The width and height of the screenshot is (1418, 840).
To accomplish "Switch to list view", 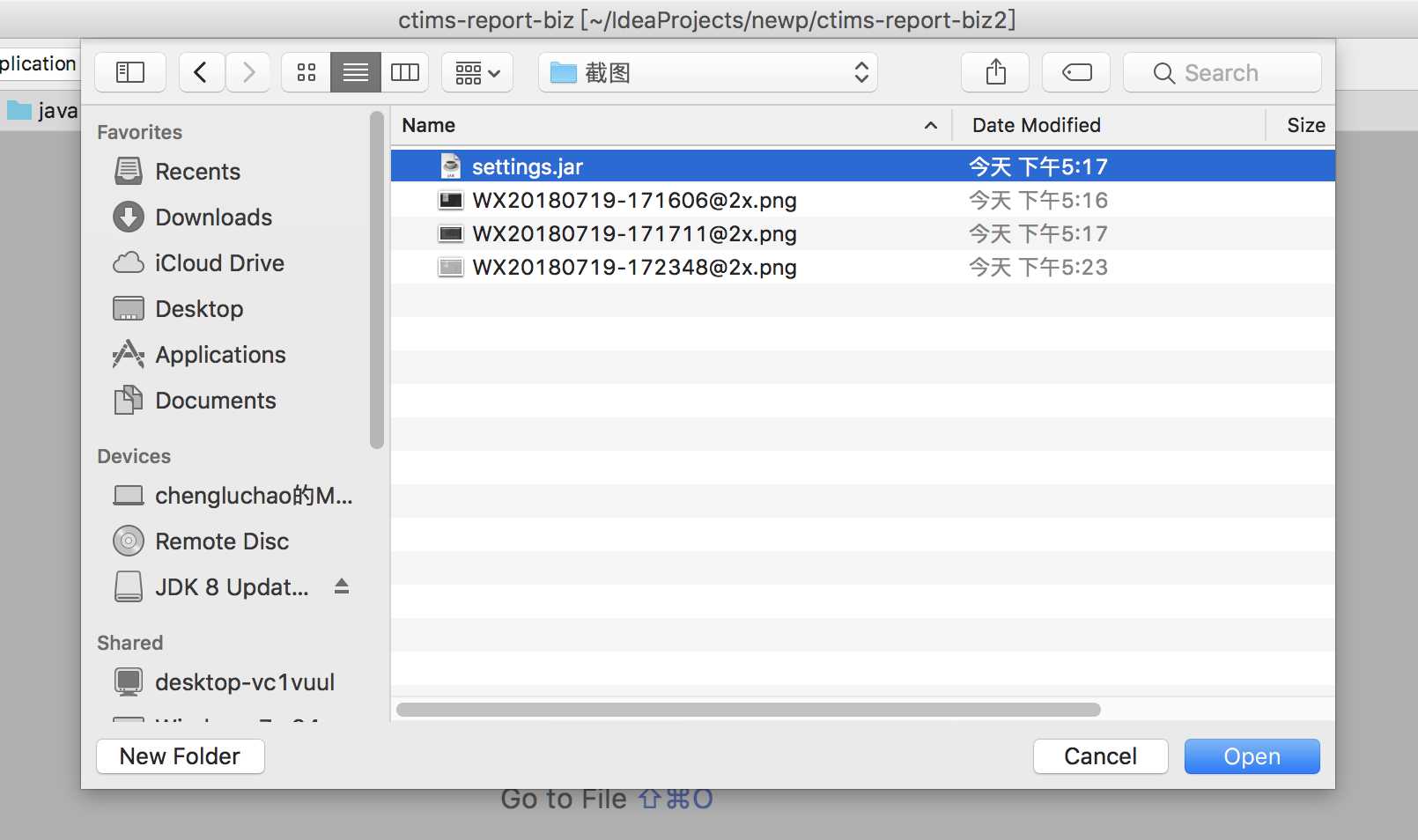I will (x=356, y=72).
